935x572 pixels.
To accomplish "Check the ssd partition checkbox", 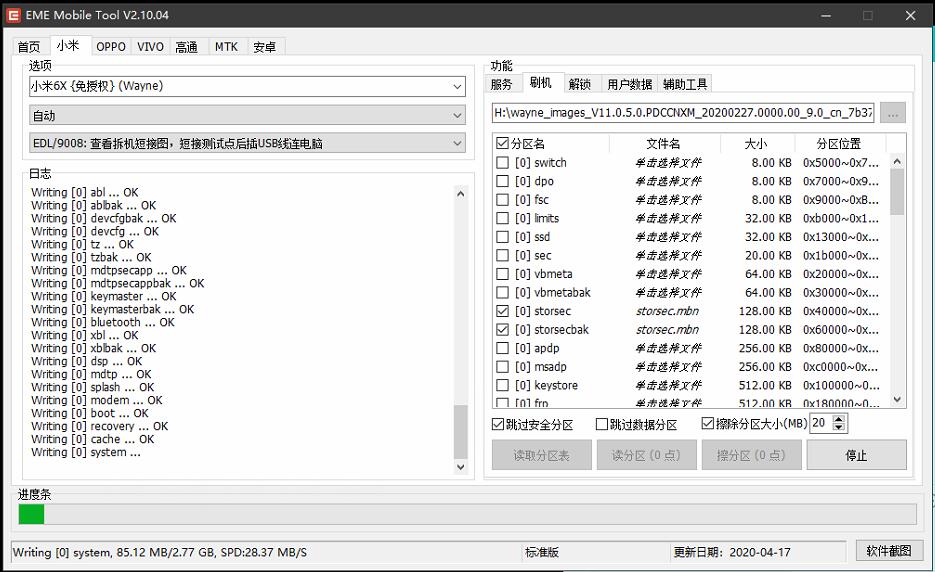I will pyautogui.click(x=503, y=237).
